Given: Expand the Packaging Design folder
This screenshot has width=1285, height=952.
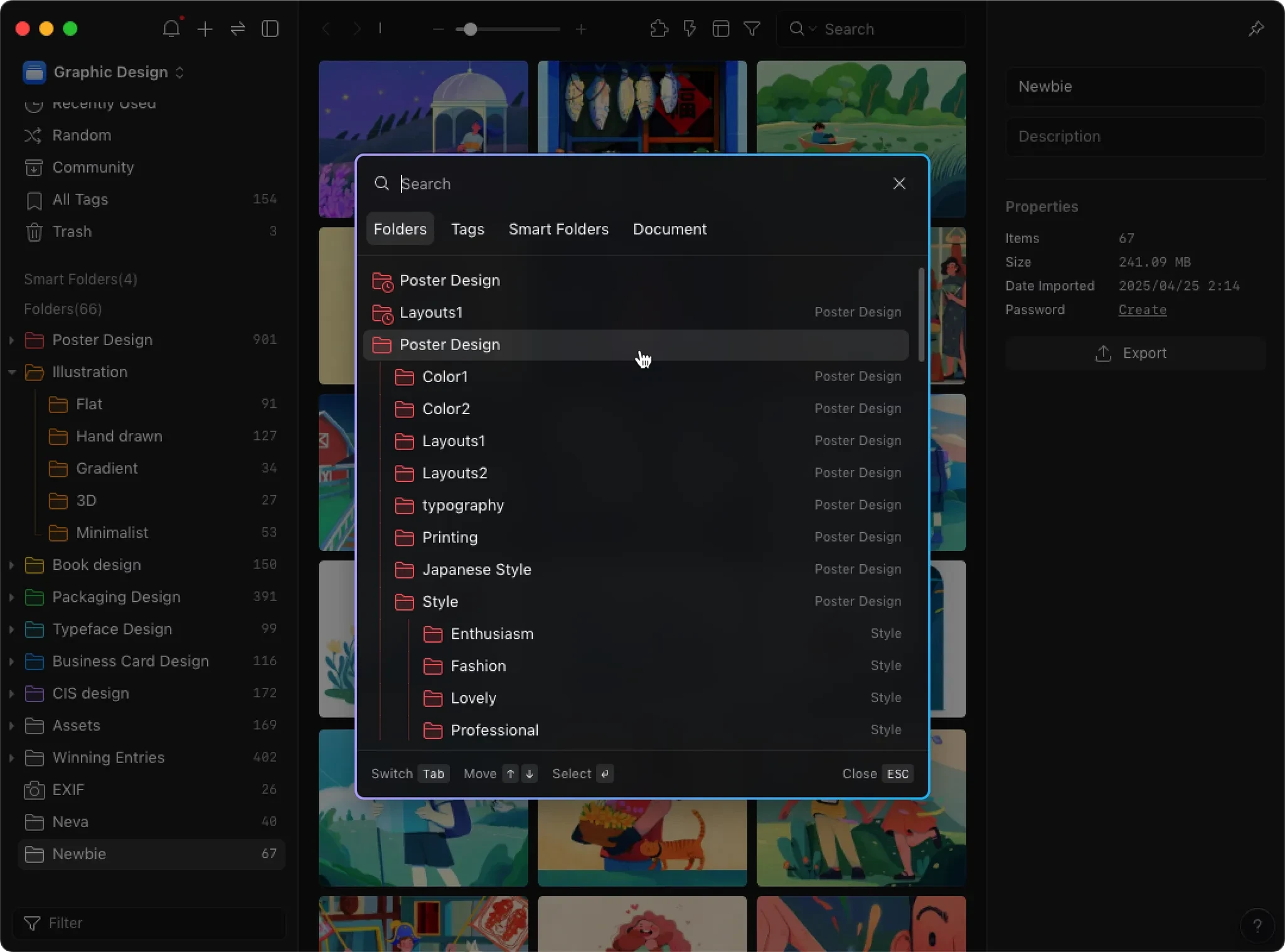Looking at the screenshot, I should click(11, 597).
